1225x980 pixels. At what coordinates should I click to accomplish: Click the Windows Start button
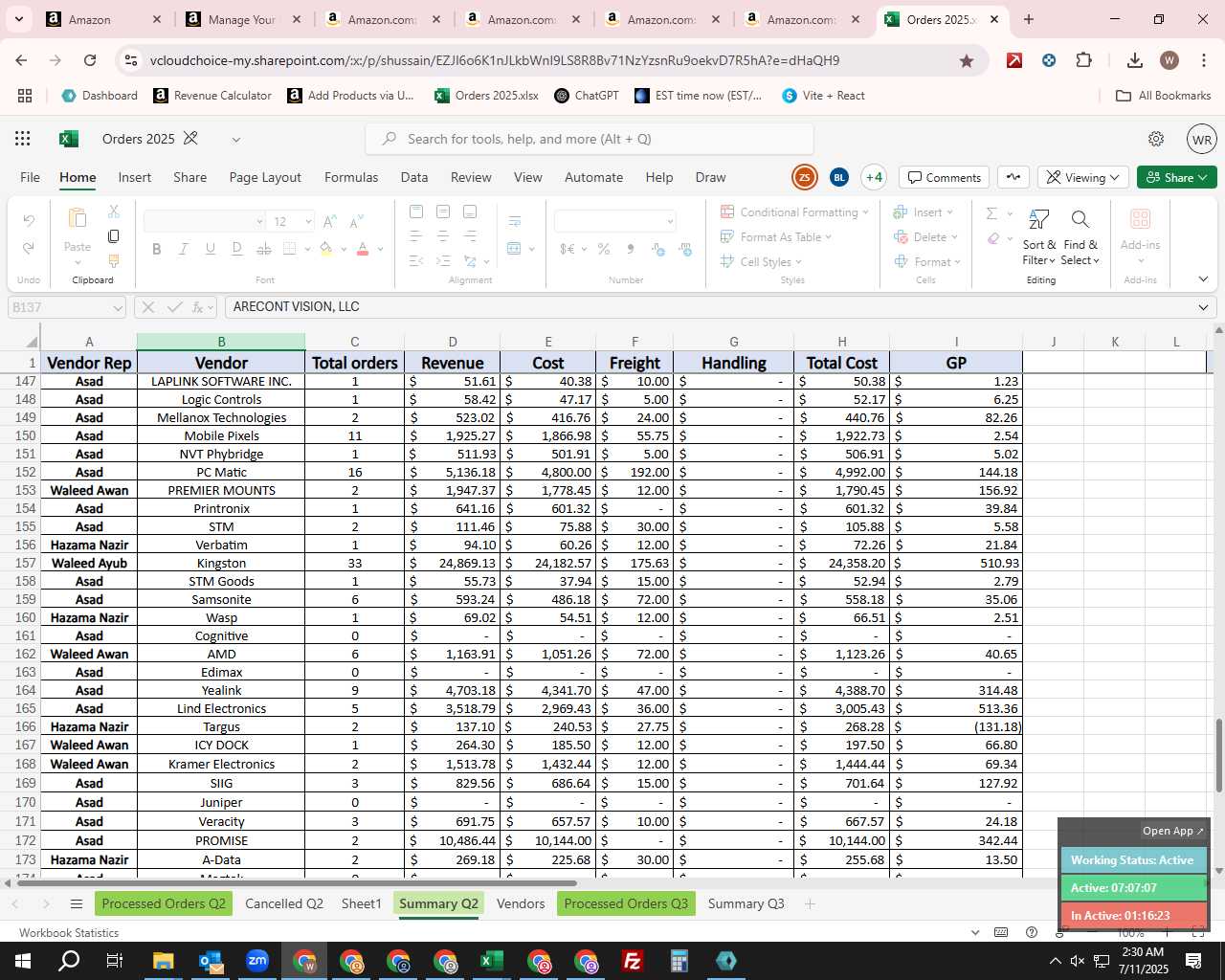pyautogui.click(x=23, y=961)
